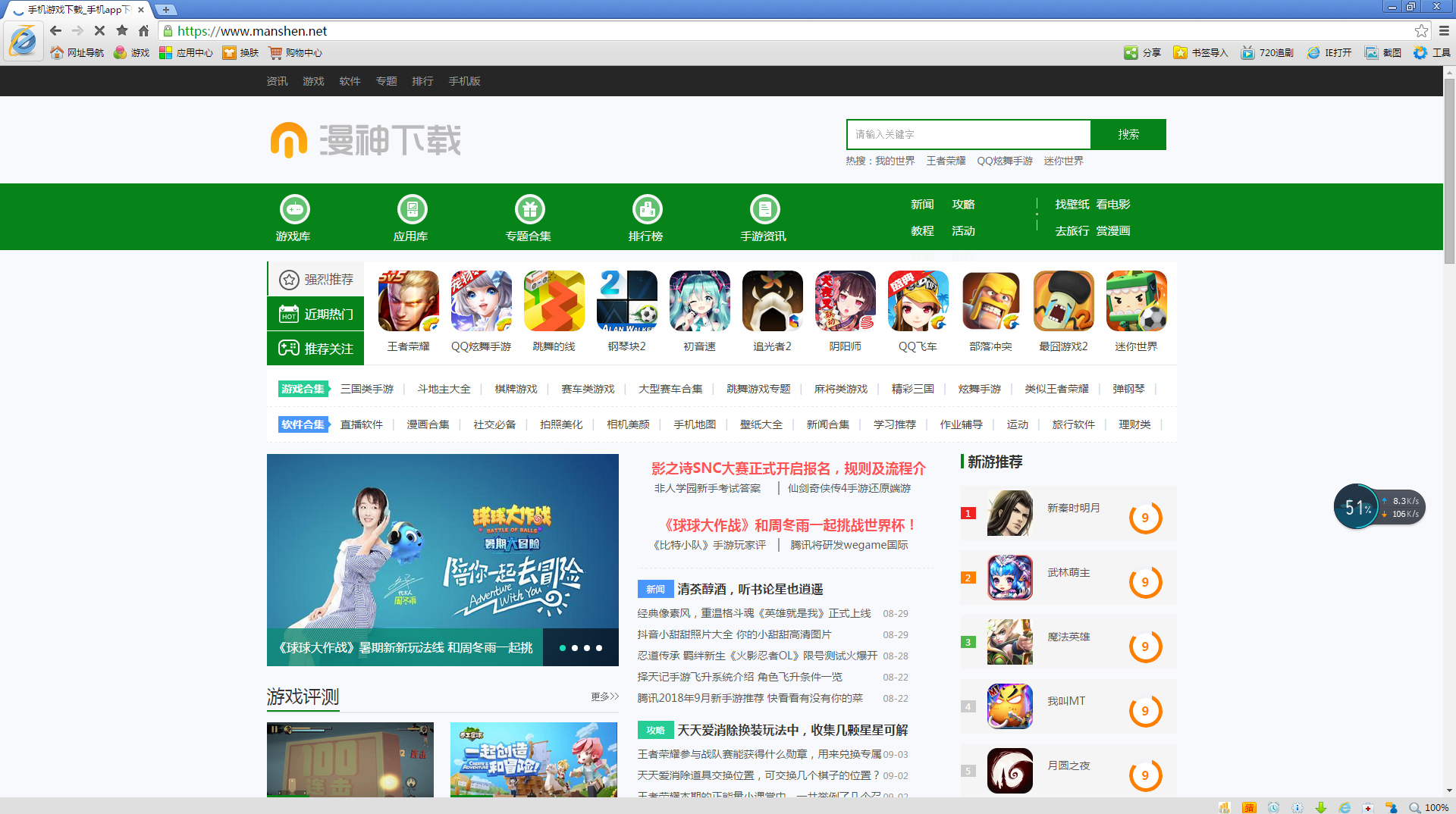The width and height of the screenshot is (1456, 814).
Task: Open 跳舞的线 game icon
Action: [x=554, y=301]
